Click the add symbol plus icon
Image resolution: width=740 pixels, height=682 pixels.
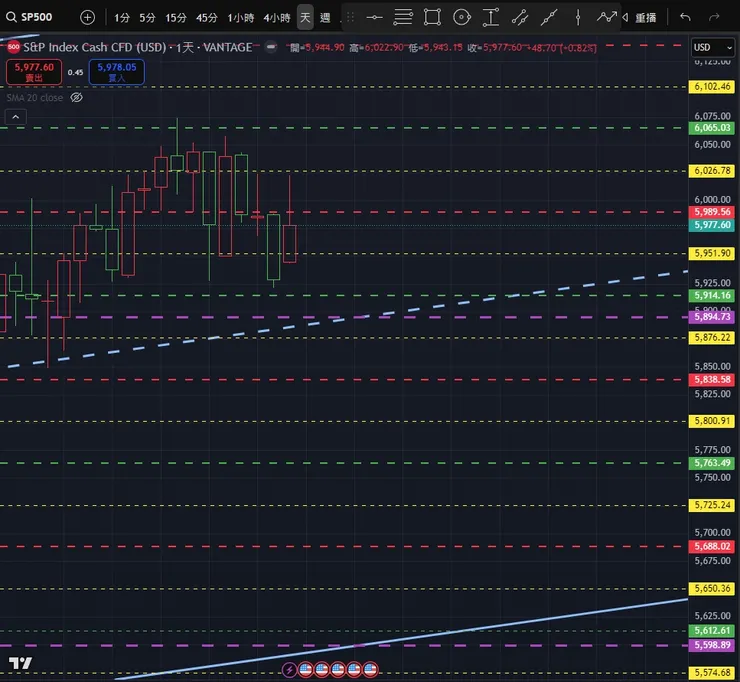pyautogui.click(x=87, y=17)
